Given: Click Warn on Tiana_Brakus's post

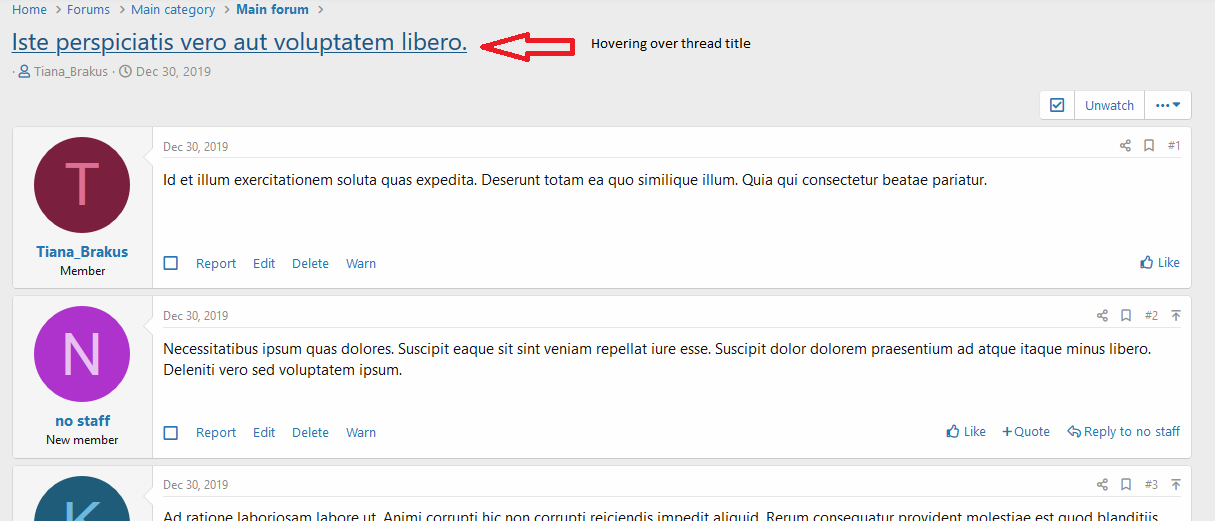Looking at the screenshot, I should click(361, 264).
